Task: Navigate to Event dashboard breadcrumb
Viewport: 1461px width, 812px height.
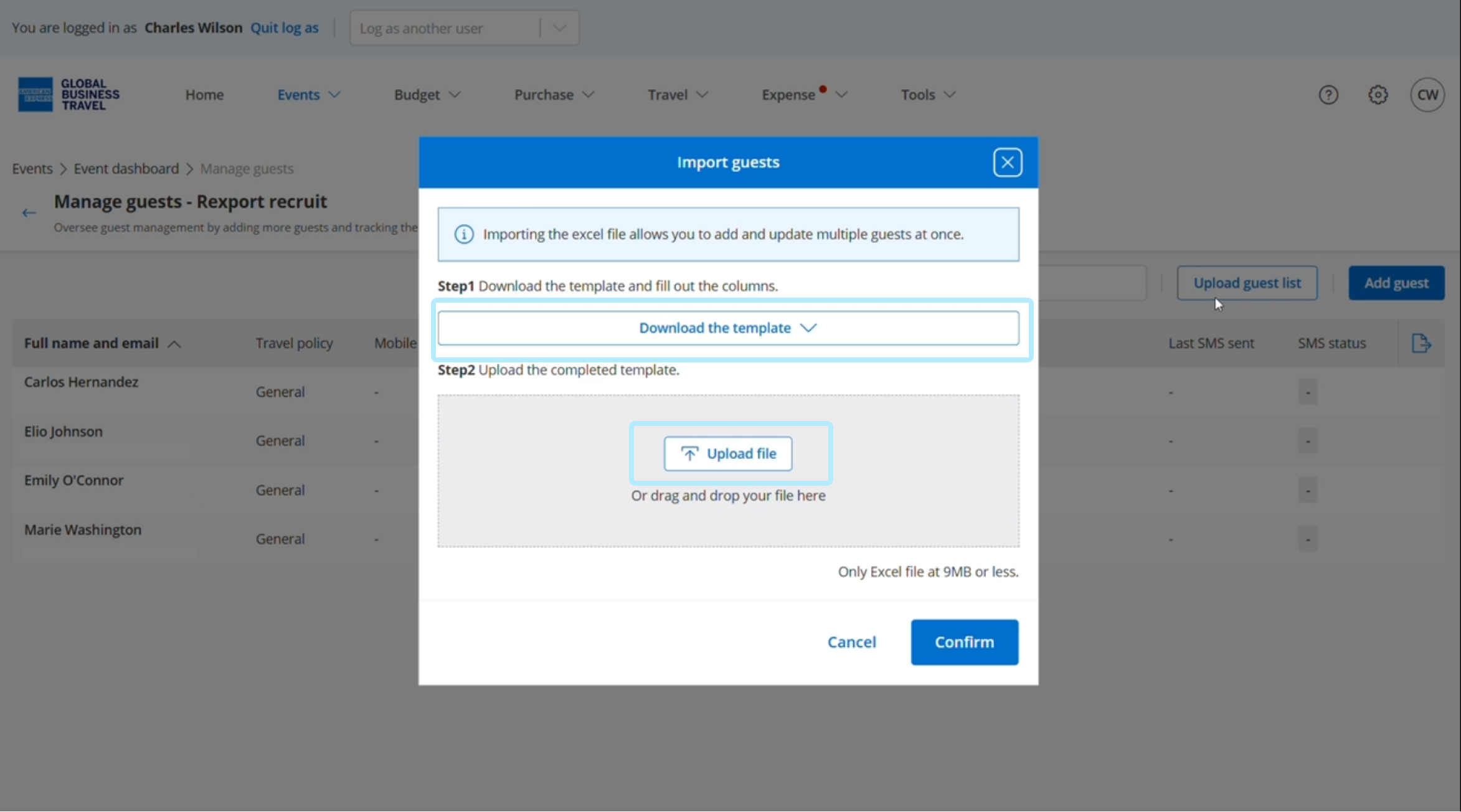Action: (x=126, y=169)
